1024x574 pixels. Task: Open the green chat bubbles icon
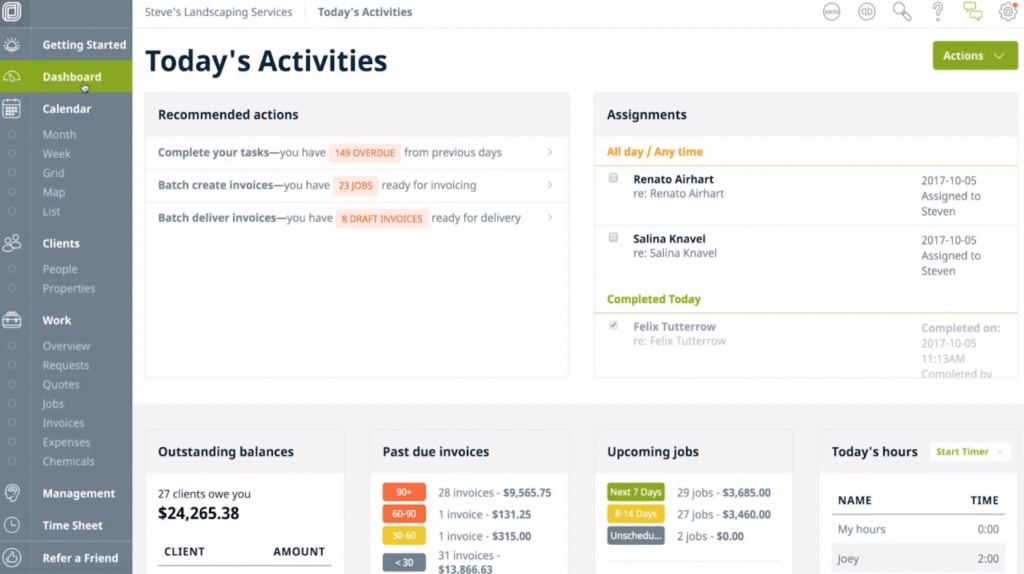[x=972, y=12]
